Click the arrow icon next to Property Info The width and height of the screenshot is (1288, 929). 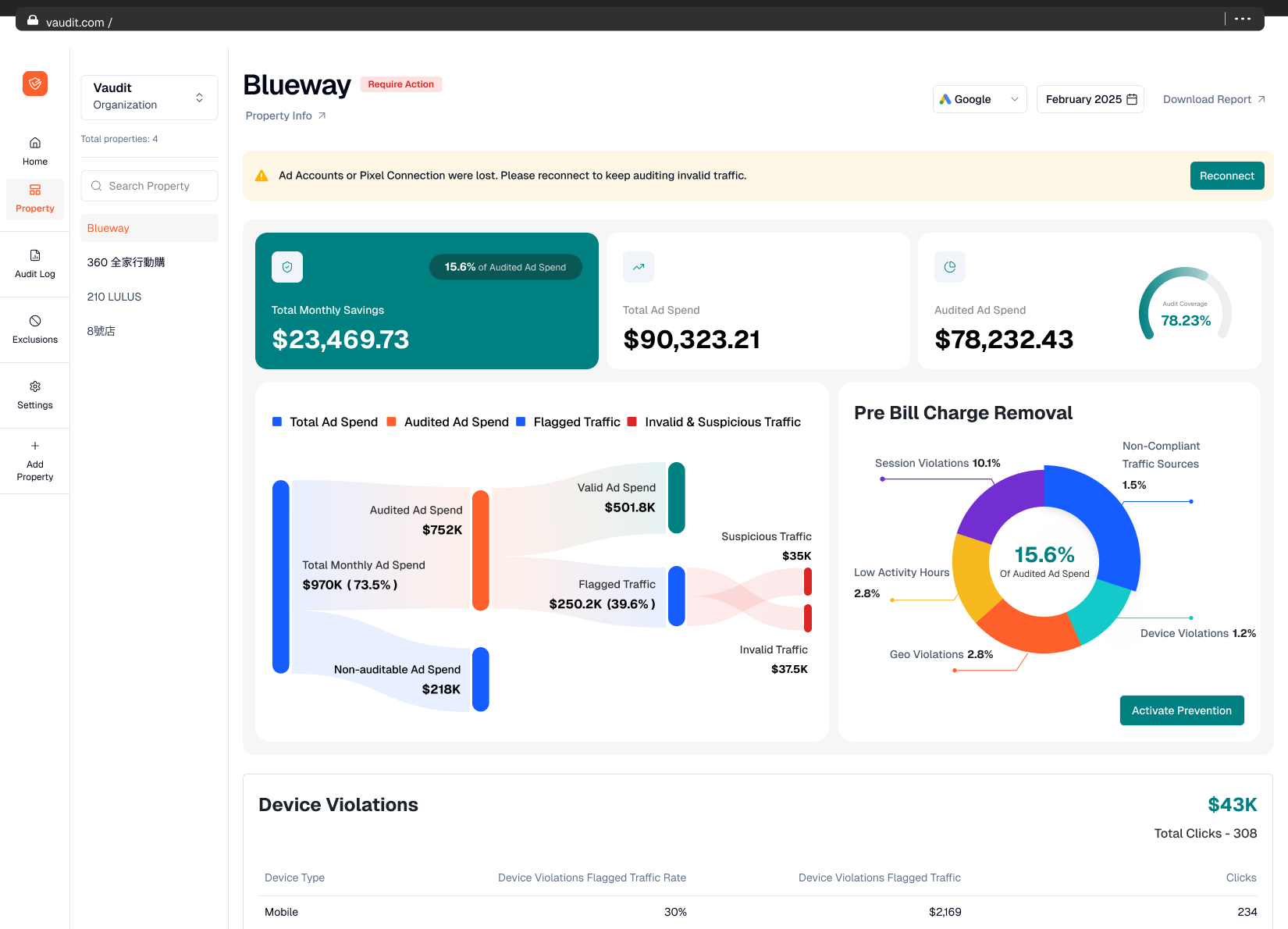pyautogui.click(x=322, y=116)
